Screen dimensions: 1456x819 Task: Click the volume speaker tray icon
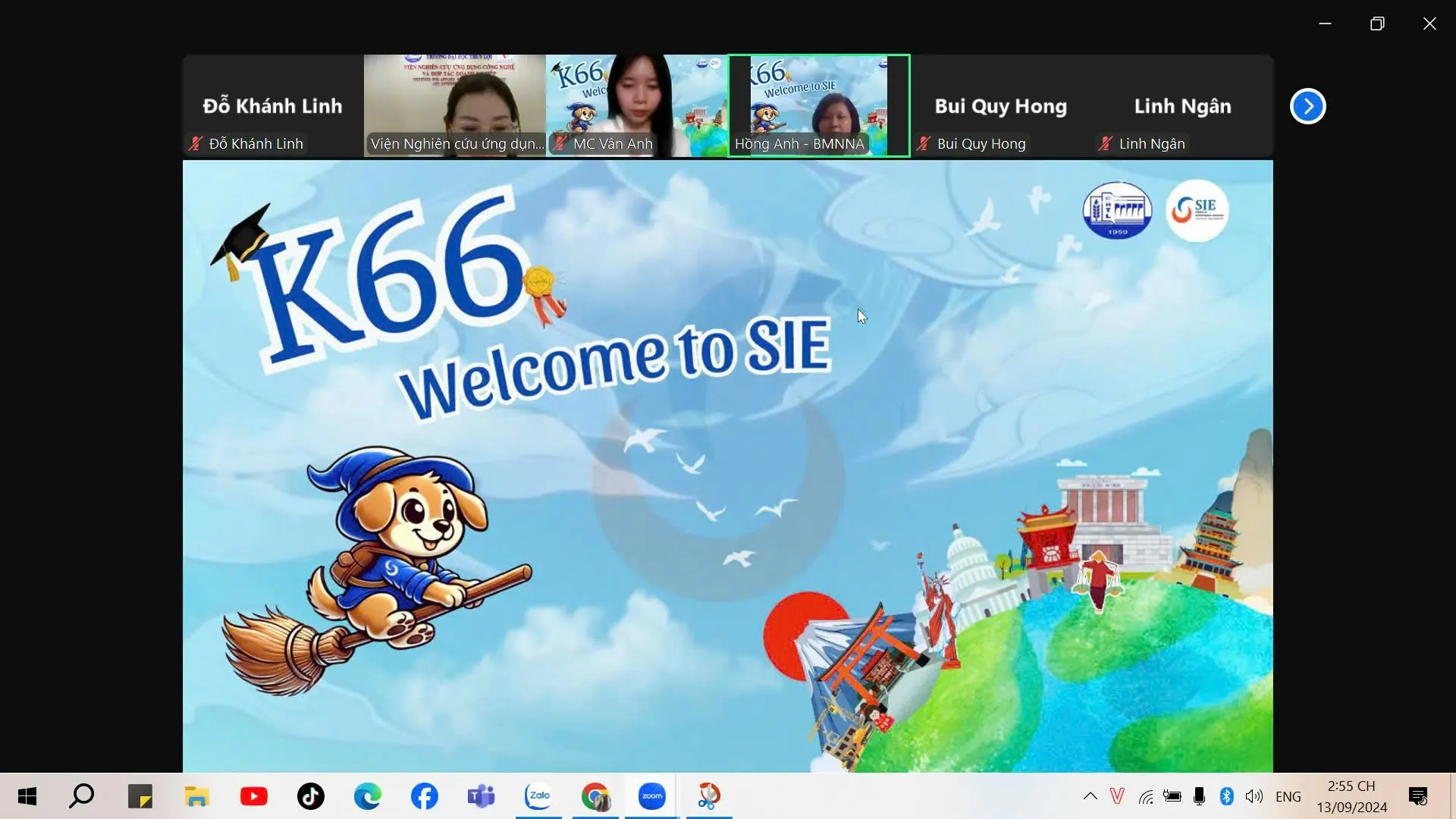tap(1254, 795)
